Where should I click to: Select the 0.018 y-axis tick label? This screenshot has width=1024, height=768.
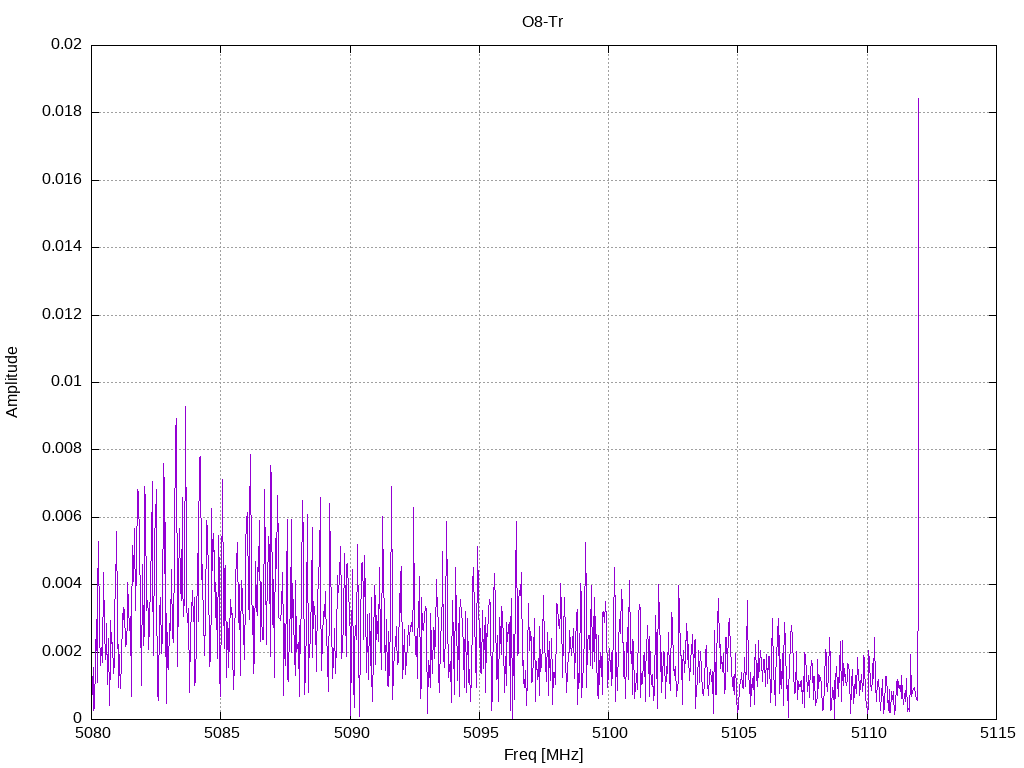point(62,112)
